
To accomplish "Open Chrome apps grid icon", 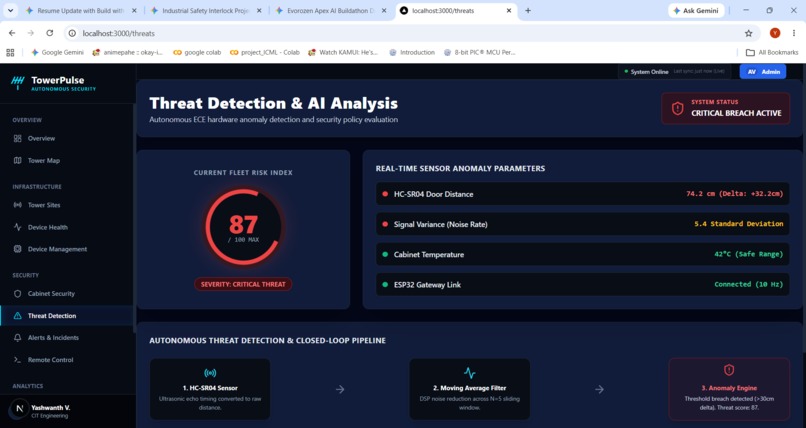I will coord(10,52).
